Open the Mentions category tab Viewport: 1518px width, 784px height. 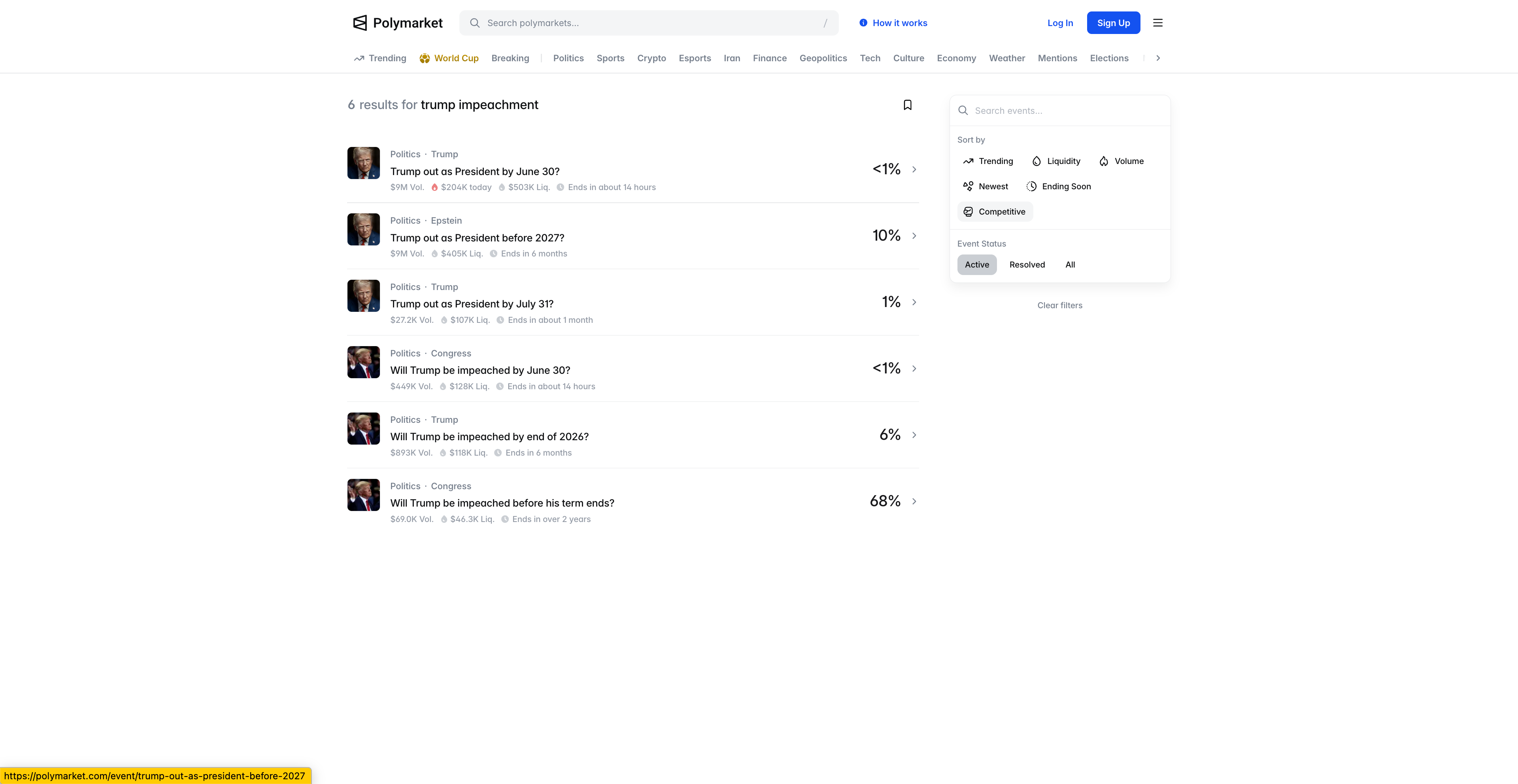click(x=1057, y=58)
